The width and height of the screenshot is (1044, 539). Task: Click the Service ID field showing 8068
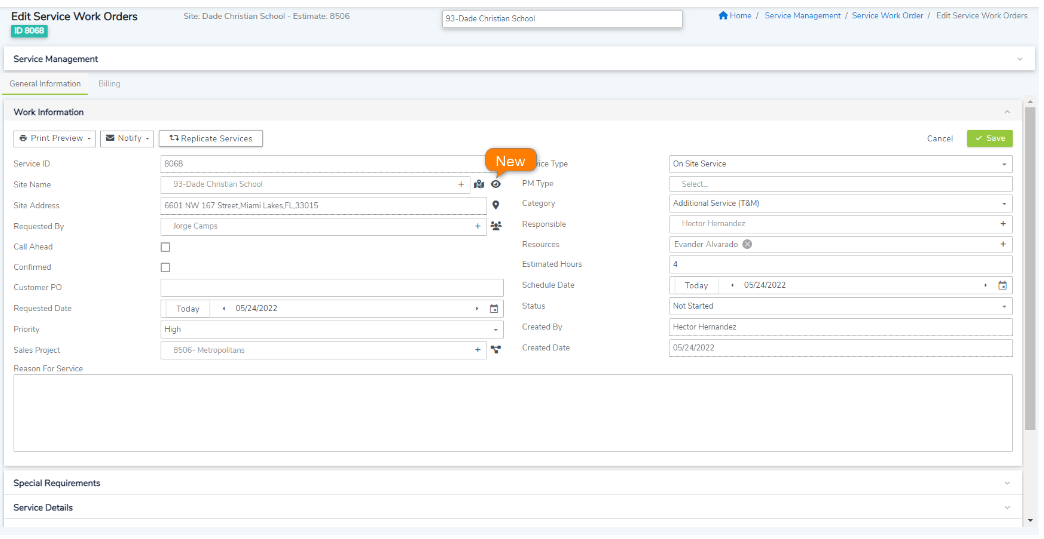point(332,164)
